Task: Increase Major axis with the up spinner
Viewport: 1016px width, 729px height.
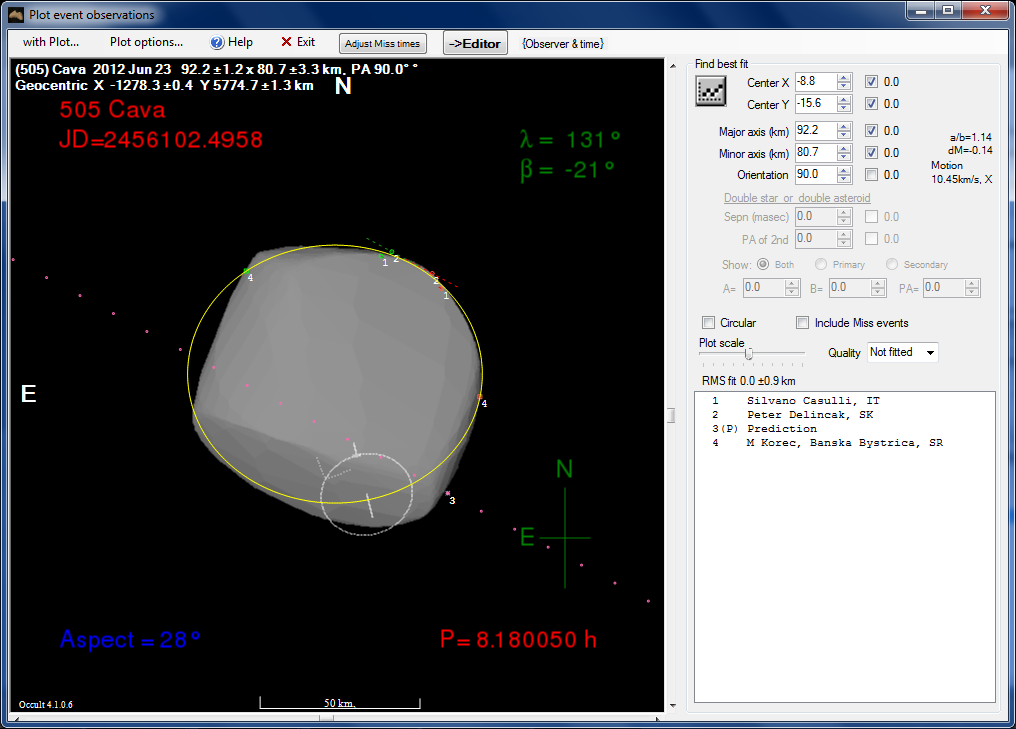Action: click(844, 127)
